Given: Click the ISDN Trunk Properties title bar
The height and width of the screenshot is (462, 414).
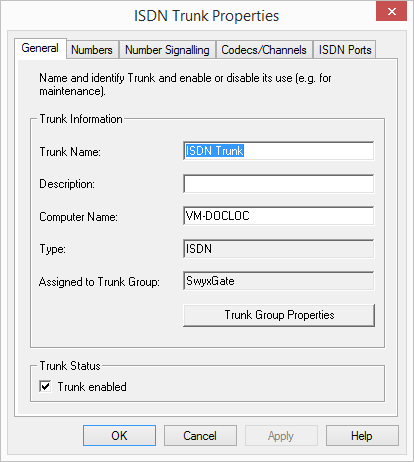Looking at the screenshot, I should click(207, 16).
